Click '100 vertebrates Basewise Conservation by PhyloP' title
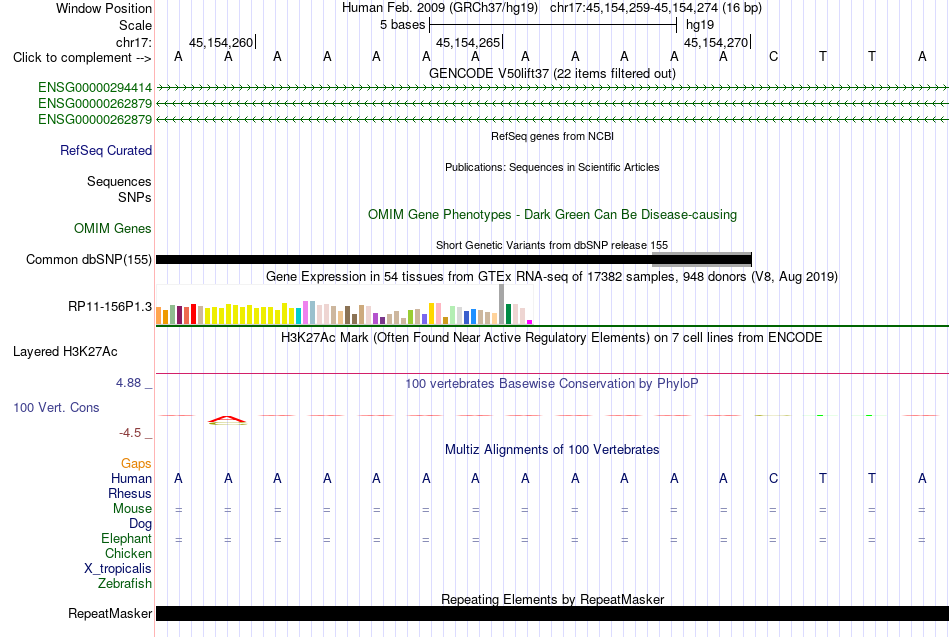The image size is (950, 637). 552,384
